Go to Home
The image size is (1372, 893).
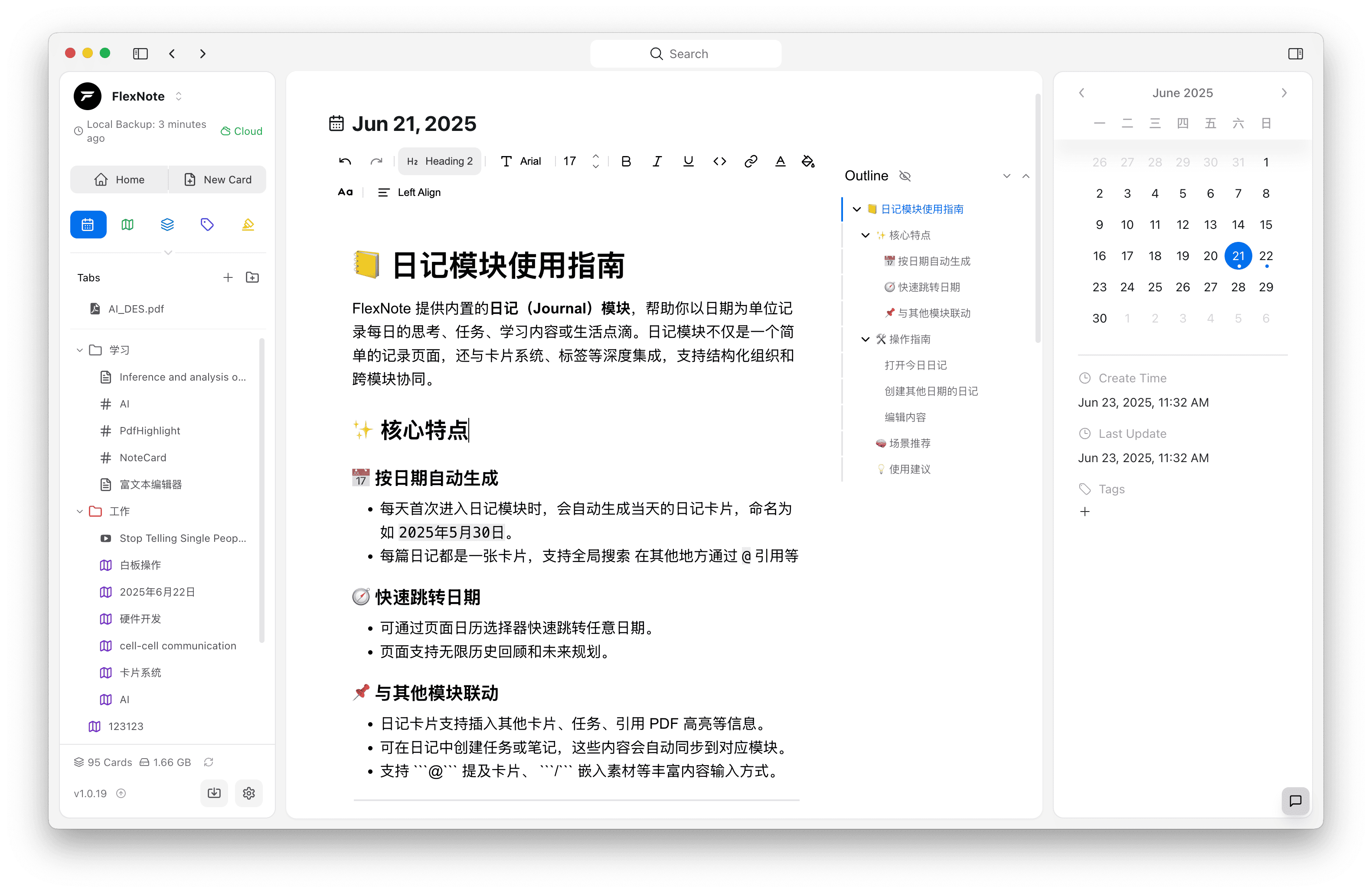click(119, 180)
